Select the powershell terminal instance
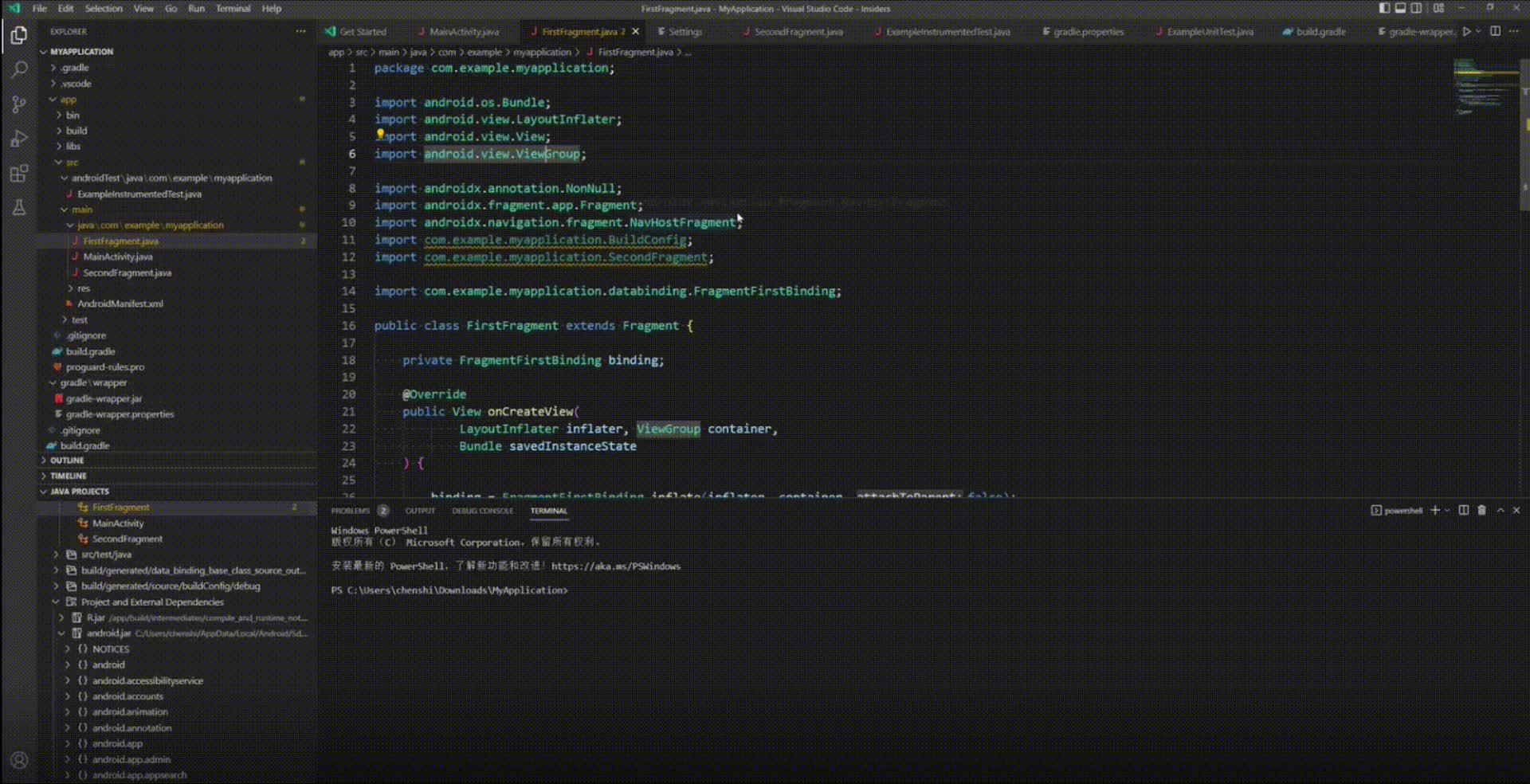Image resolution: width=1530 pixels, height=784 pixels. [1397, 511]
